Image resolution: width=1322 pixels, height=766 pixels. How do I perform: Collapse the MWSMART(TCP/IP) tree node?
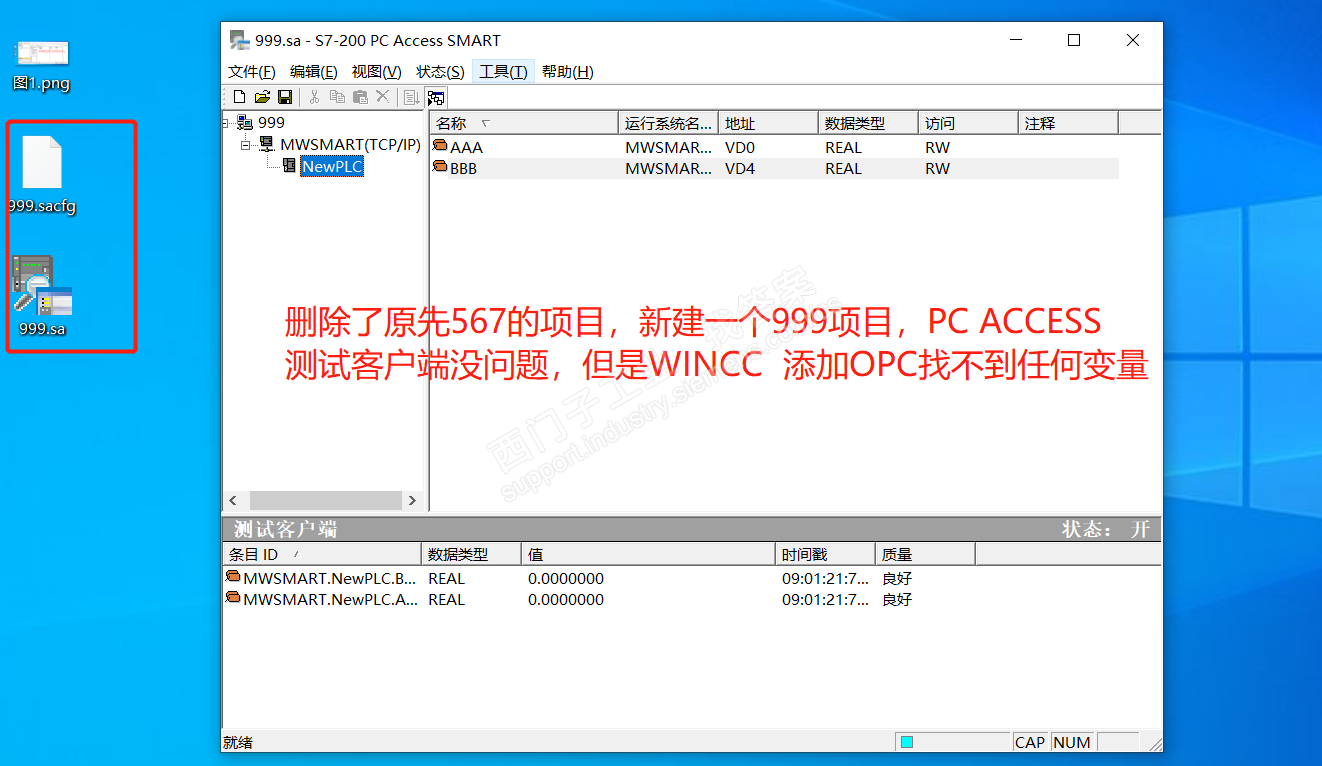coord(247,145)
